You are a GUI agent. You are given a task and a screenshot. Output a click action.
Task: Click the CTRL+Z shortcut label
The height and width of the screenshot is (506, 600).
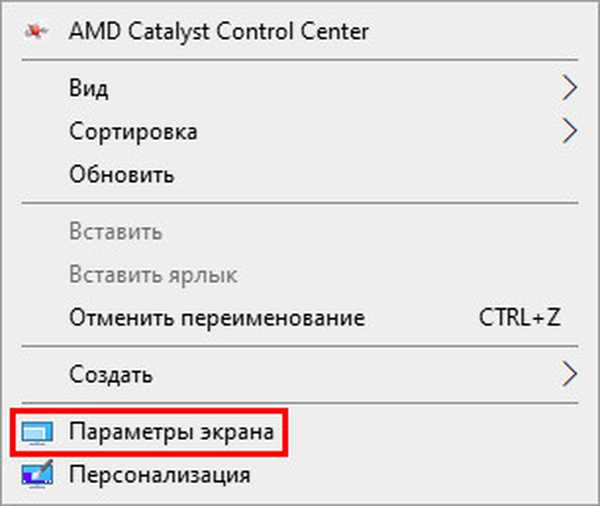coord(520,318)
